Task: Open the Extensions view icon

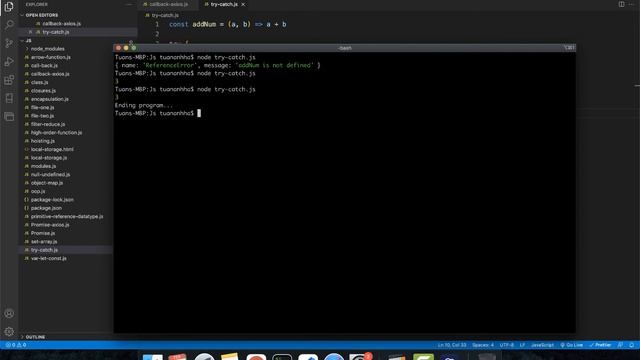Action: 9,80
